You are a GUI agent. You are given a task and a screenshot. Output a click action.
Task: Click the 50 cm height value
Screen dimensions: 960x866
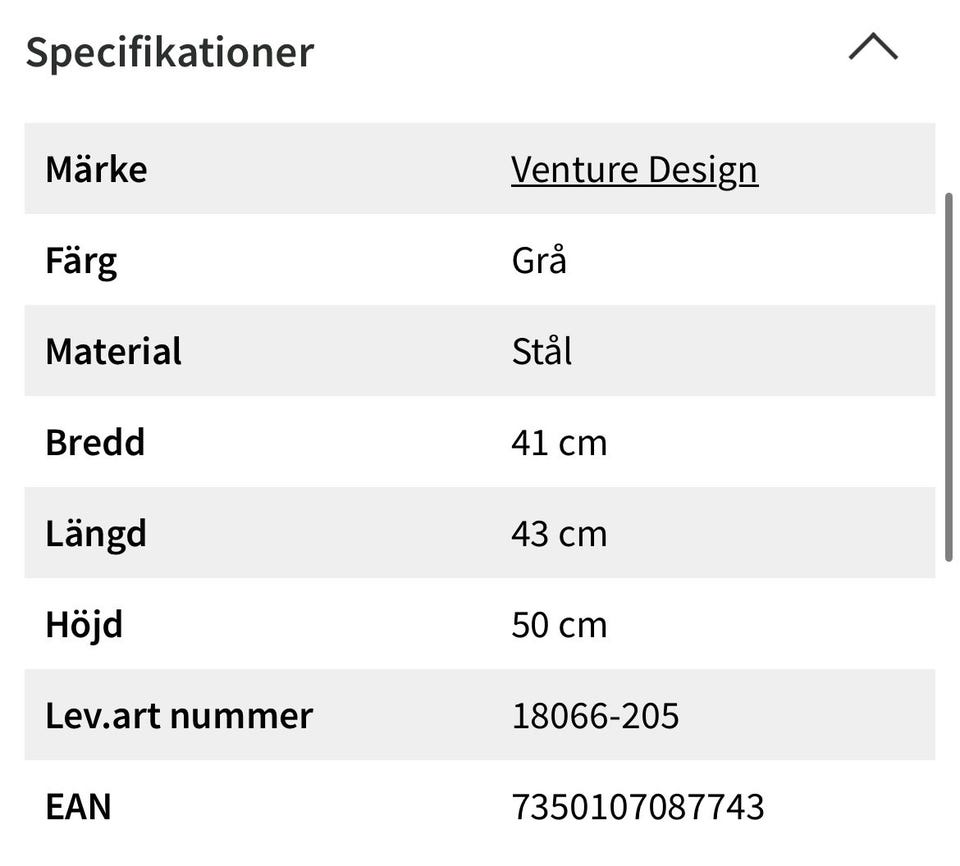point(559,625)
